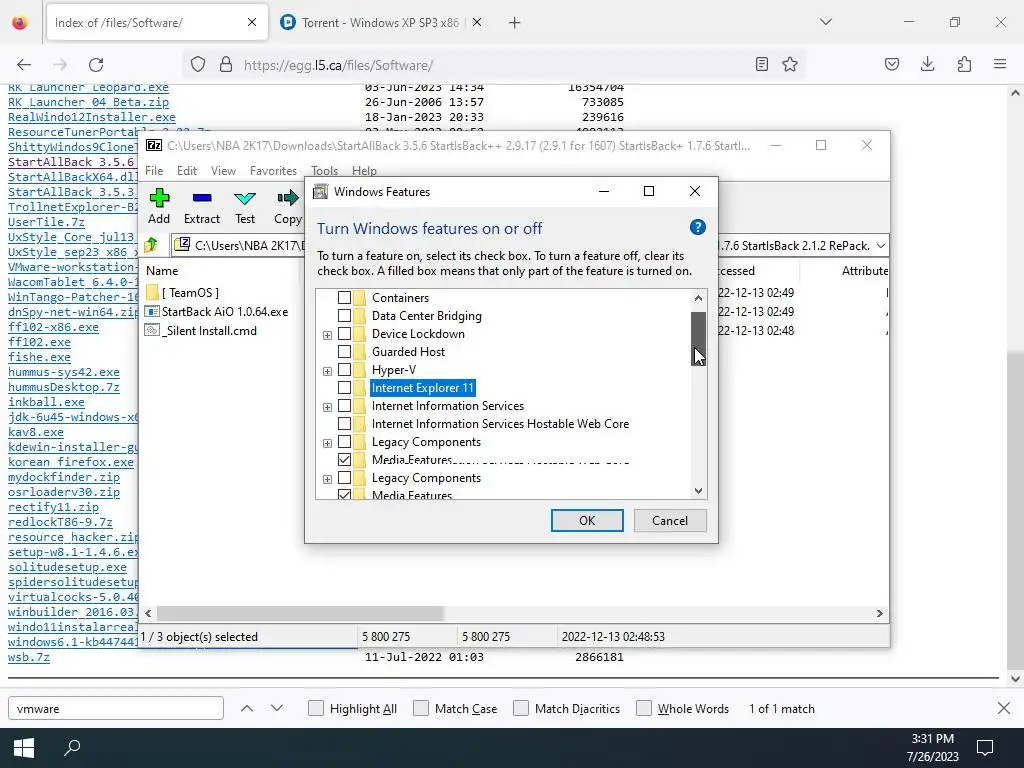This screenshot has width=1024, height=768.
Task: Bookmark this page with the star
Action: point(790,64)
